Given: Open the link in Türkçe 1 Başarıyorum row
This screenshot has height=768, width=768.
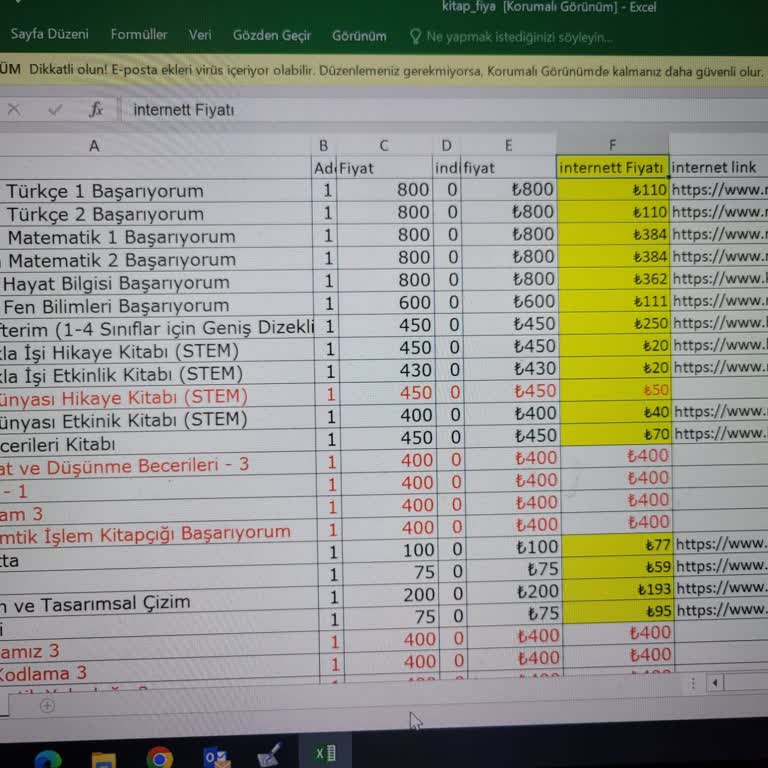Looking at the screenshot, I should pos(718,189).
